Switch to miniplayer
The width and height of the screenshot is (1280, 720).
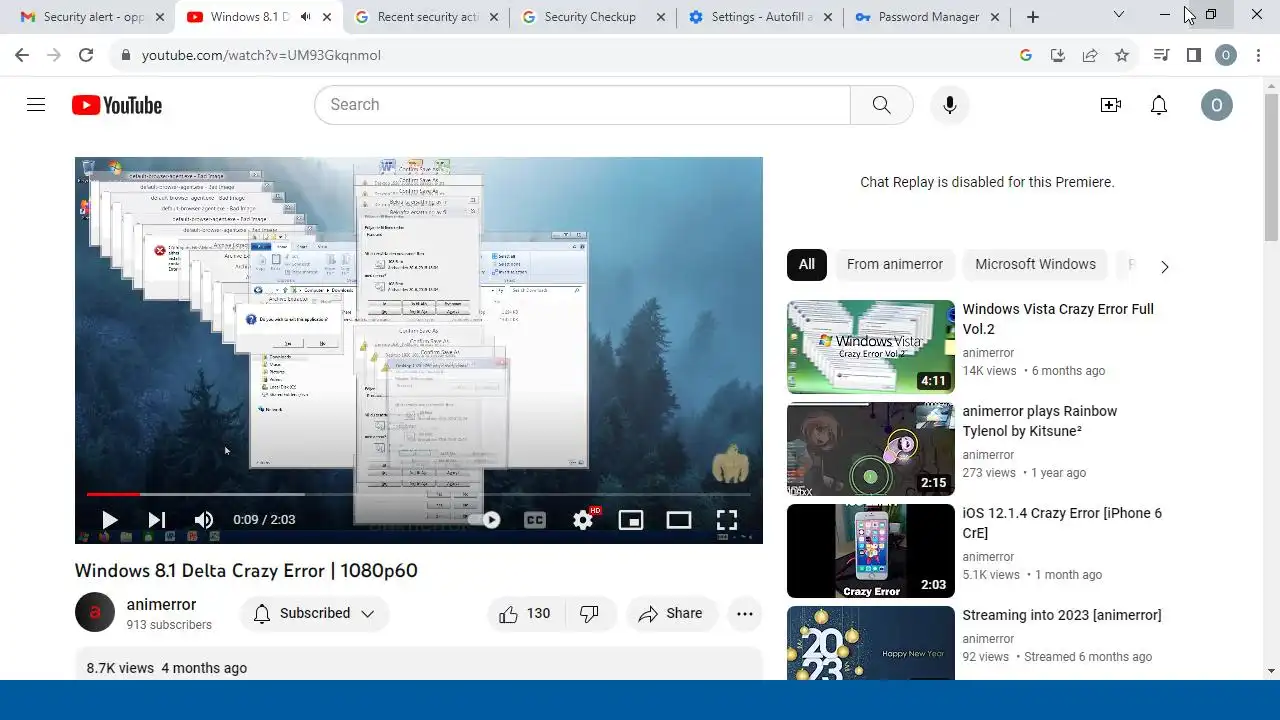point(631,519)
